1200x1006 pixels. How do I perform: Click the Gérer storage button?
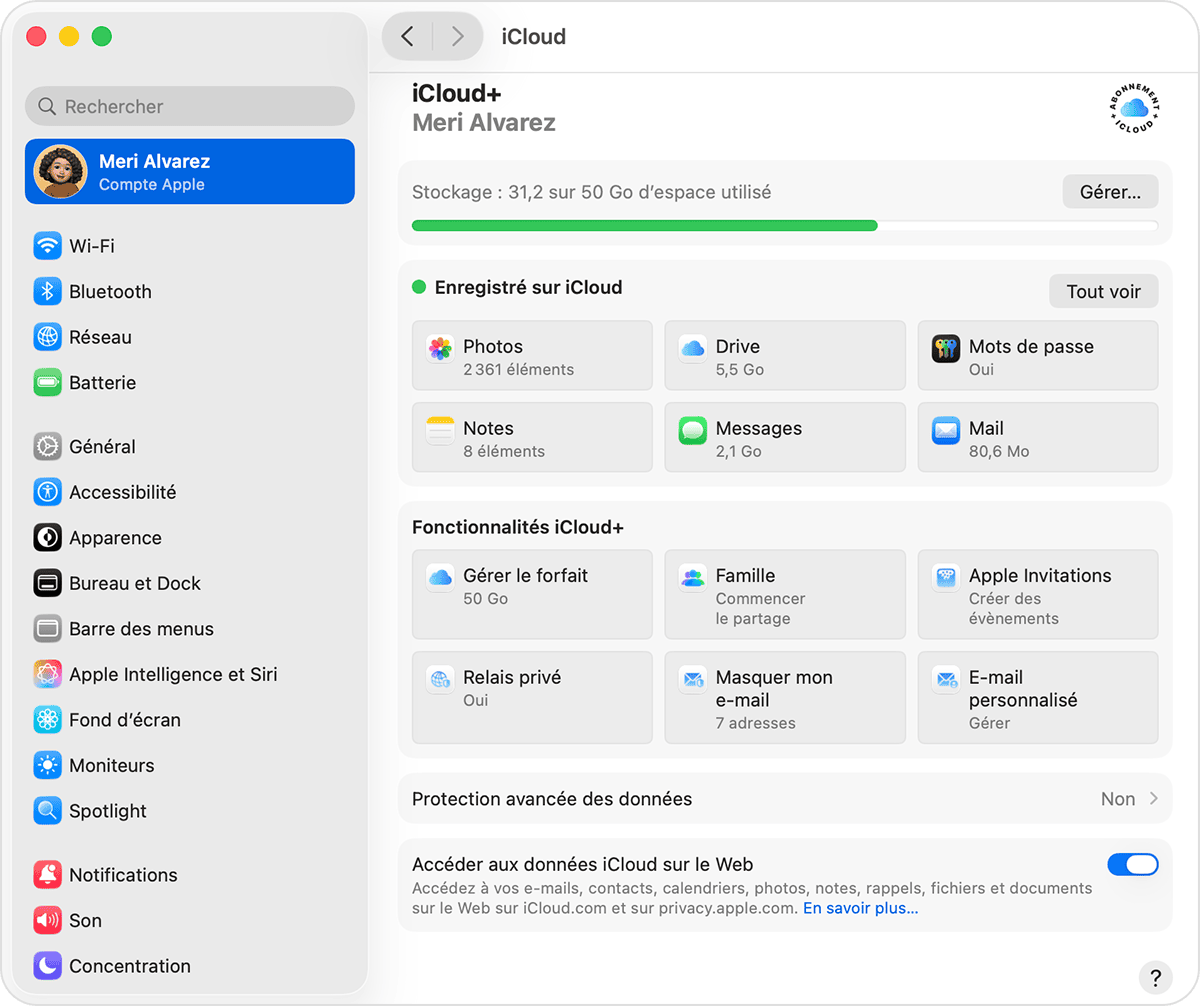1110,191
